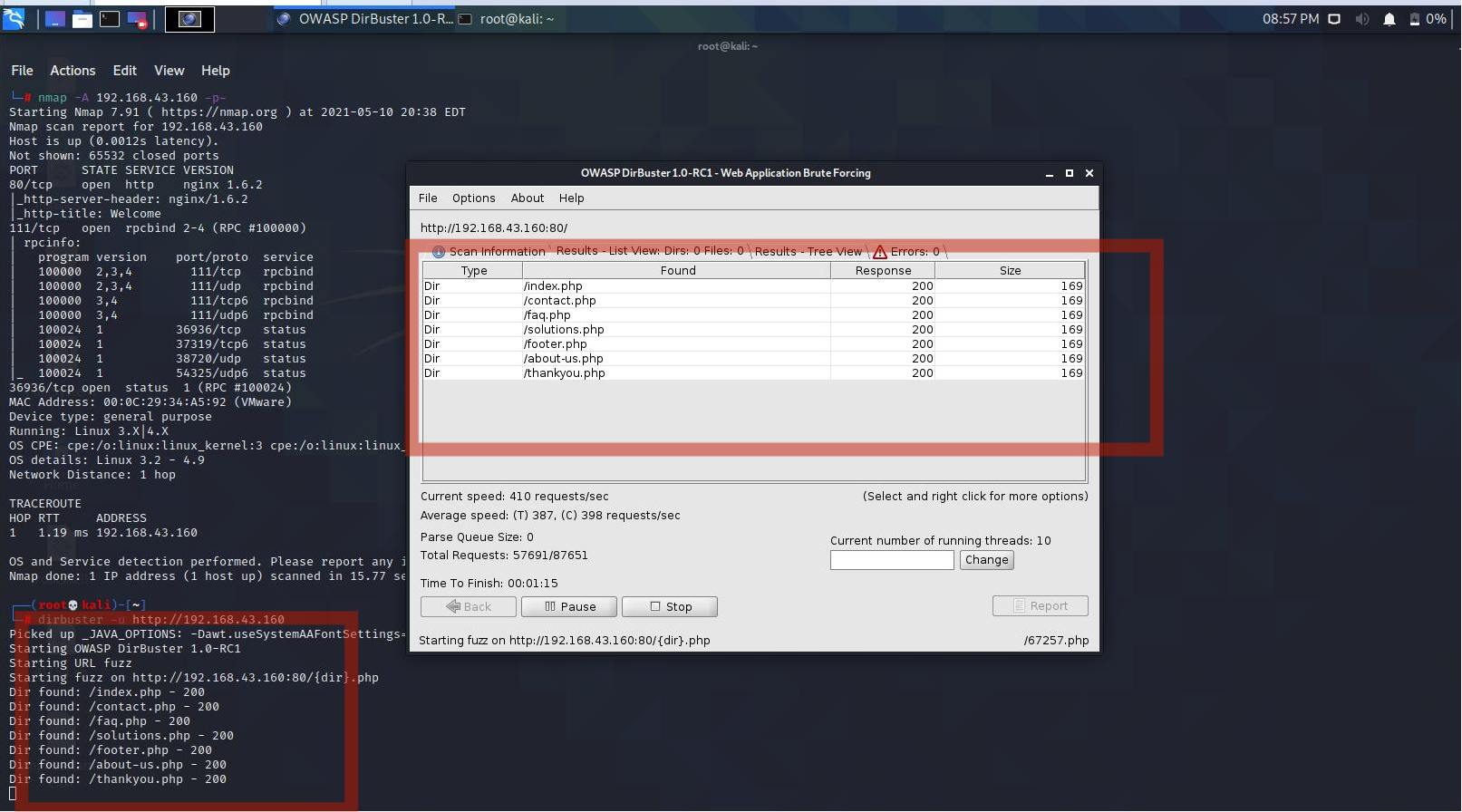This screenshot has height=812, width=1462.
Task: Click the MAC Address line in terminal
Action: tap(150, 402)
